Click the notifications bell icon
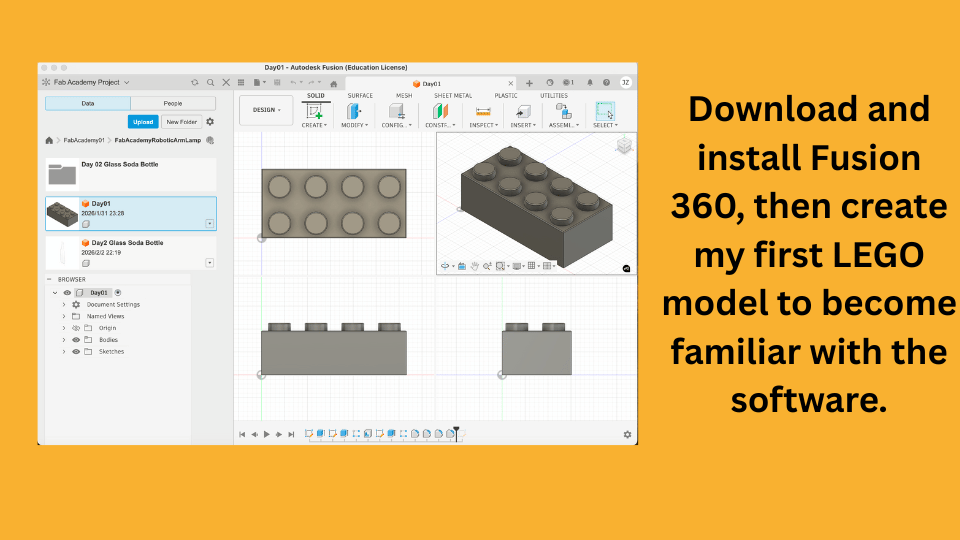The image size is (960, 540). point(590,83)
